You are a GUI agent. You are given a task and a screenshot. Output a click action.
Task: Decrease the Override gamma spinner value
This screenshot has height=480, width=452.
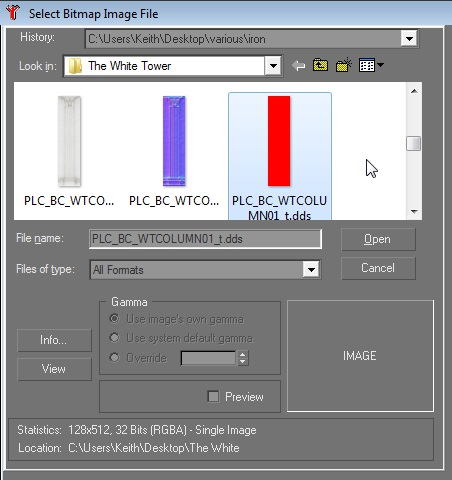(243, 362)
